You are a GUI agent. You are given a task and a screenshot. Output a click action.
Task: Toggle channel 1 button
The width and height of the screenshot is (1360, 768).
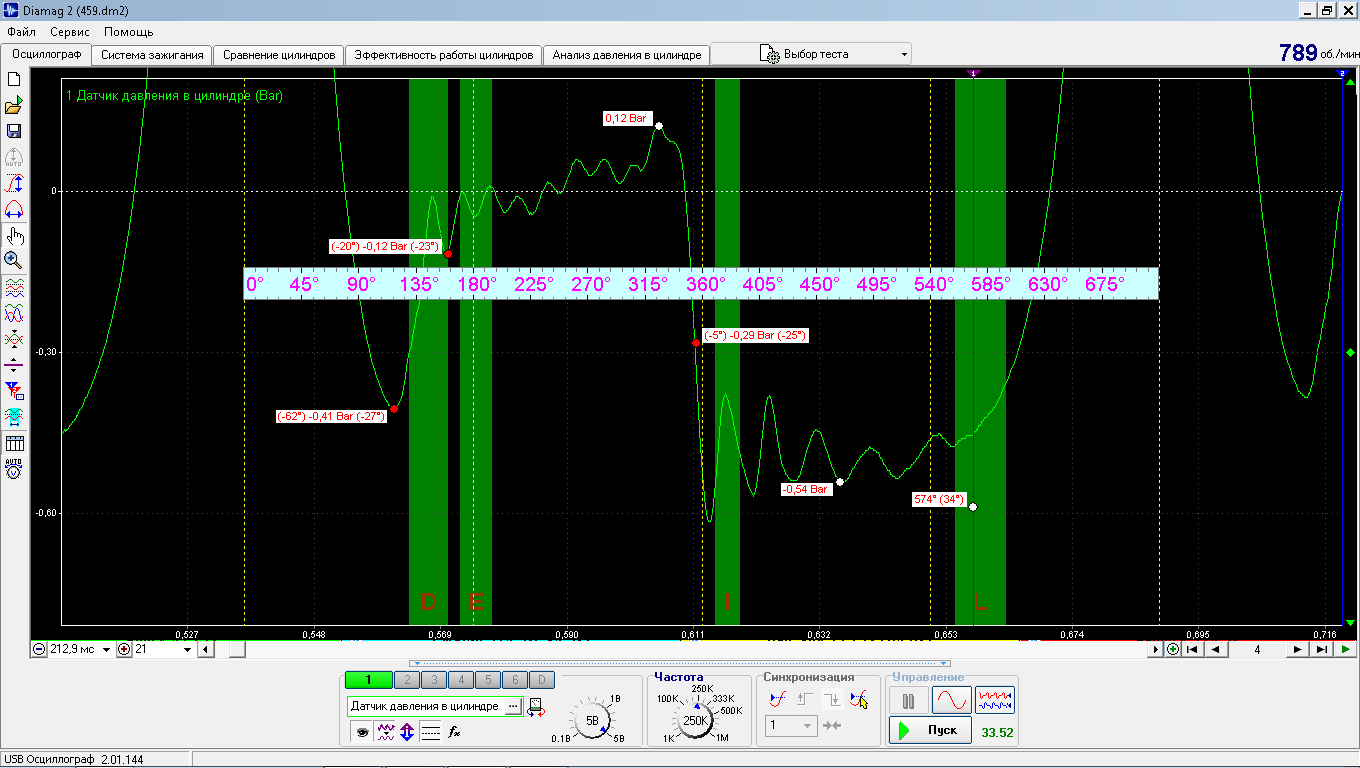pos(368,680)
